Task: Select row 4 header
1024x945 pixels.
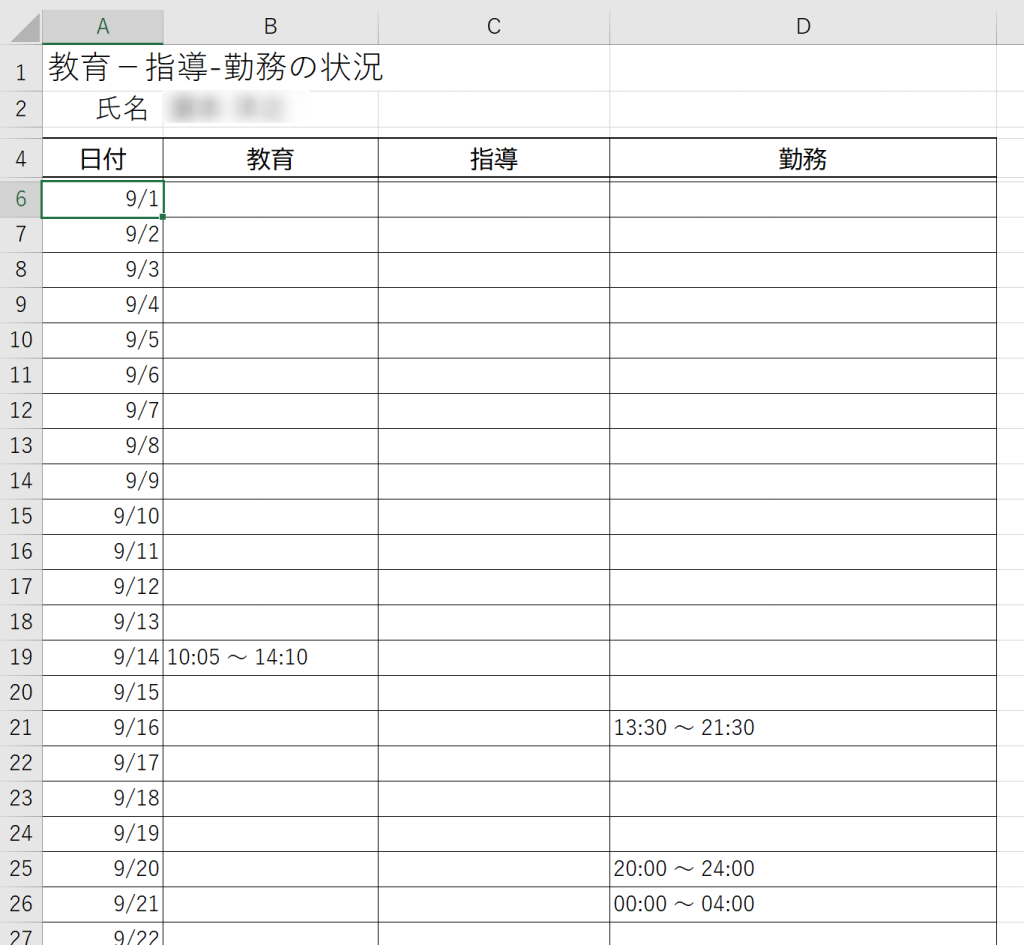Action: [x=21, y=159]
